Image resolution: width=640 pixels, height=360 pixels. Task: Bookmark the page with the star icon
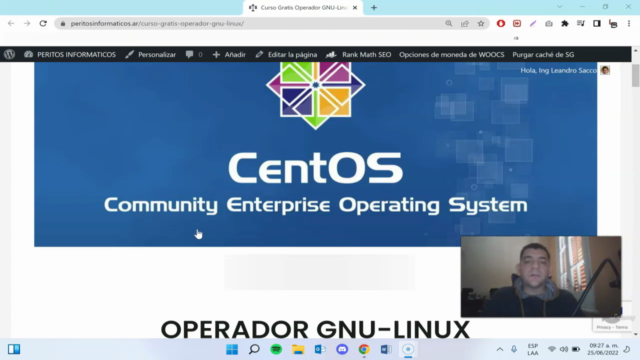click(481, 24)
